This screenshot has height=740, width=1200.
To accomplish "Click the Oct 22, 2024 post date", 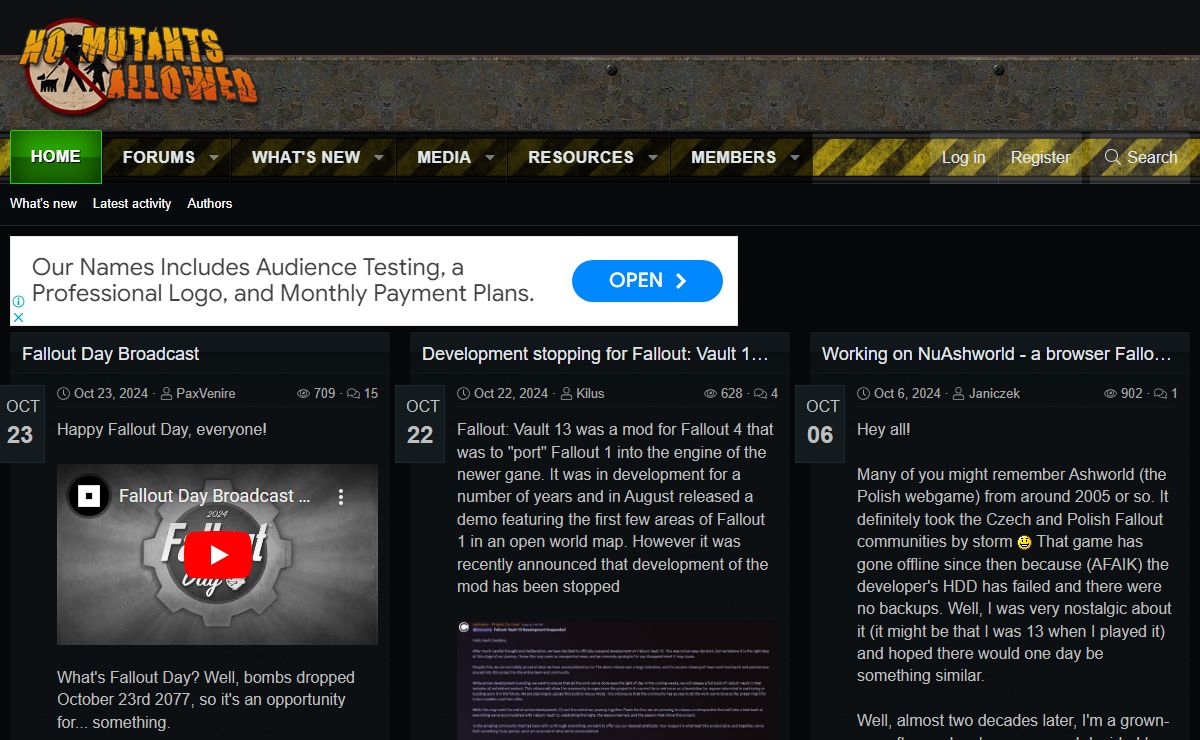I will click(x=511, y=393).
